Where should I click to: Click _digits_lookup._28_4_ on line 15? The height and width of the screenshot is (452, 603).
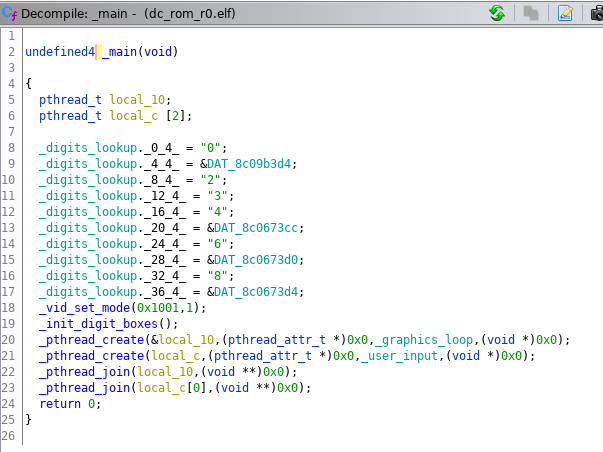(112, 260)
